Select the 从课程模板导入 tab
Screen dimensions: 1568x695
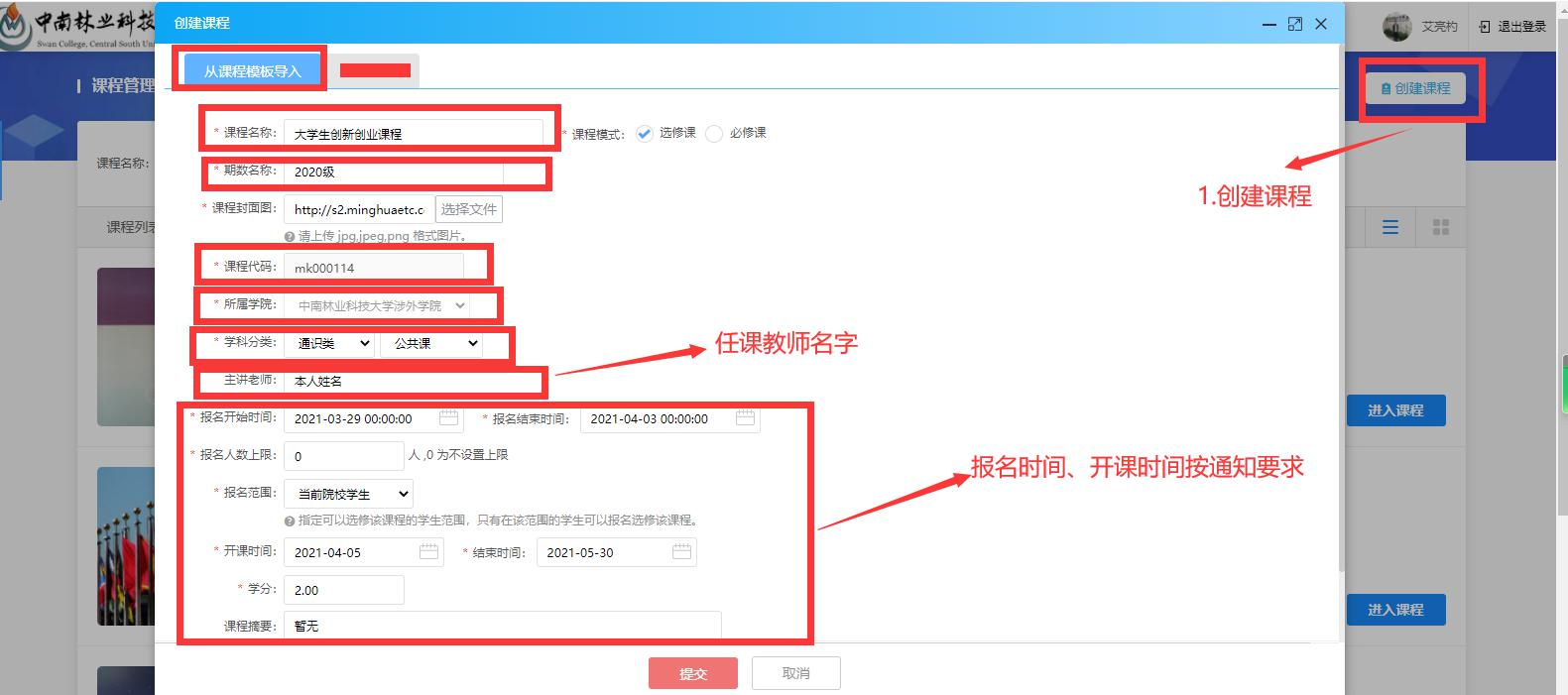point(252,71)
